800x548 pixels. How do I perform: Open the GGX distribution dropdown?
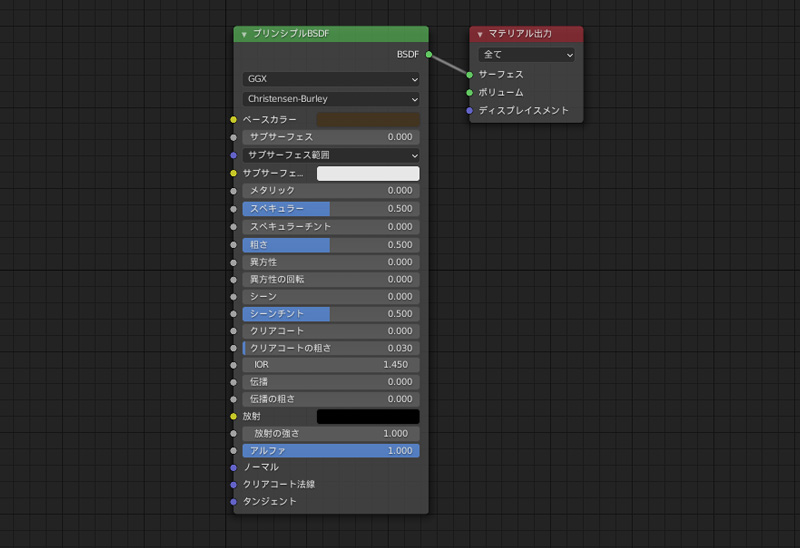coord(330,79)
